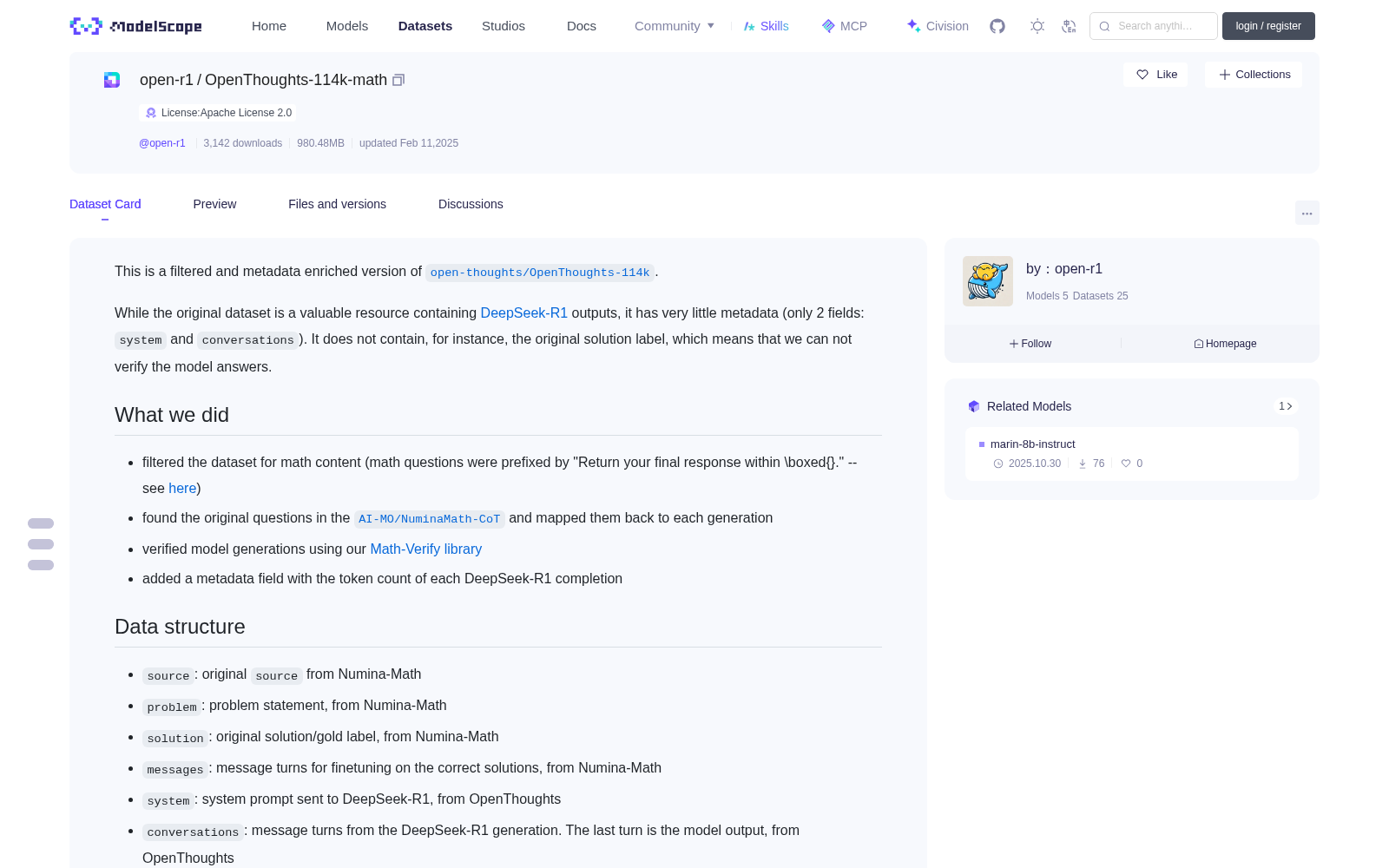This screenshot has height=868, width=1389.
Task: Open the Preview tab
Action: coord(214,204)
